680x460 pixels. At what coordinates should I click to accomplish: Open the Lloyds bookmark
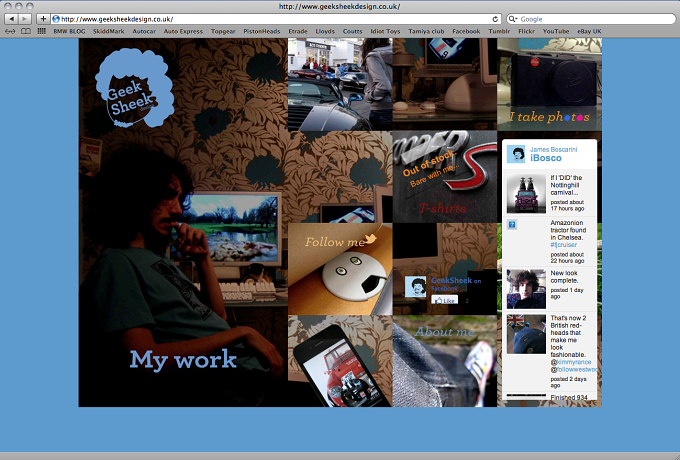325,31
